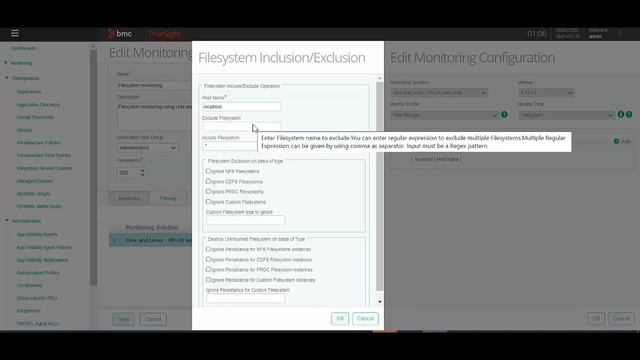
Task: Enable Ignore Persistence for CDFS Filesystem instances
Action: pos(208,259)
